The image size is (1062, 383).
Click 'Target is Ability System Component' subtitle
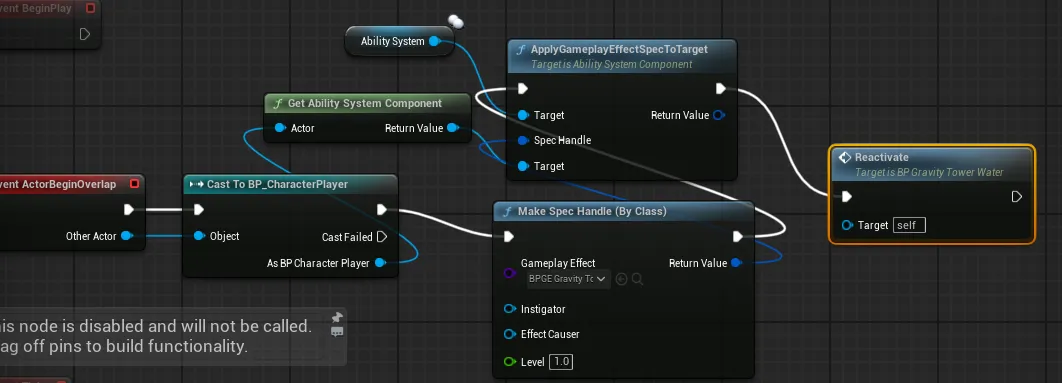tap(612, 64)
